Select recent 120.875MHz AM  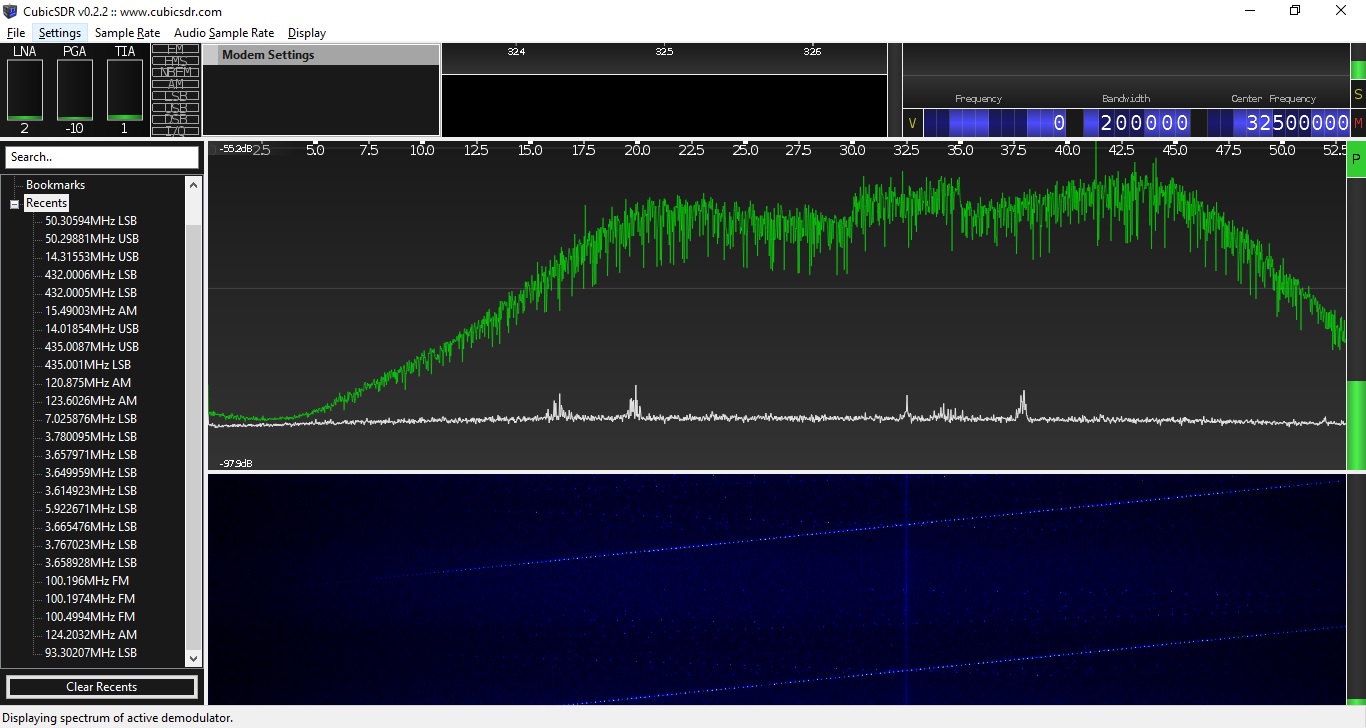88,383
